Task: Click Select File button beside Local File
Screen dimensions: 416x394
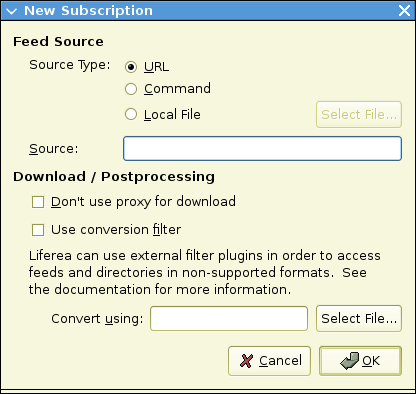Action: pos(359,114)
